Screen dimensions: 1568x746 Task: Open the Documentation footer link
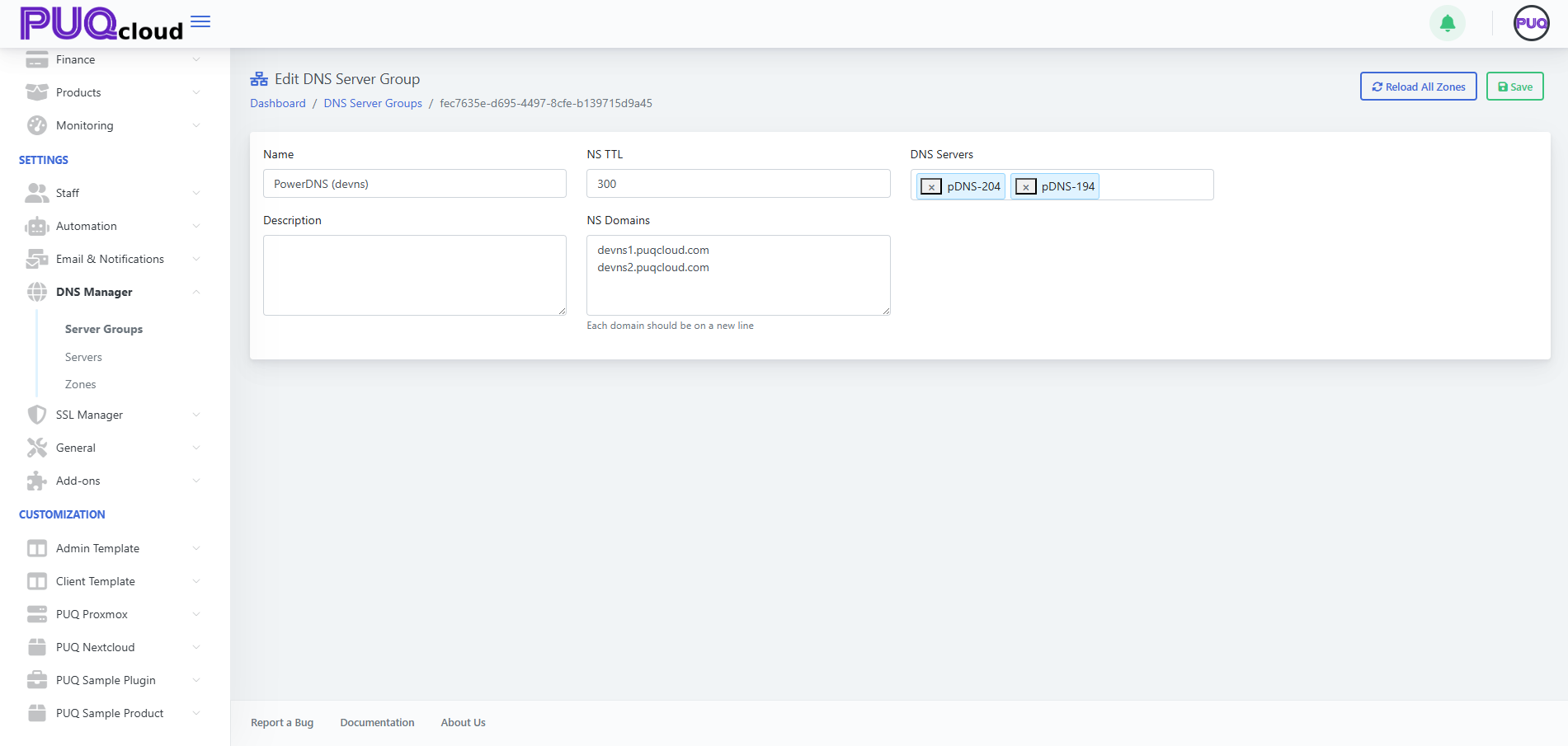pyautogui.click(x=377, y=722)
